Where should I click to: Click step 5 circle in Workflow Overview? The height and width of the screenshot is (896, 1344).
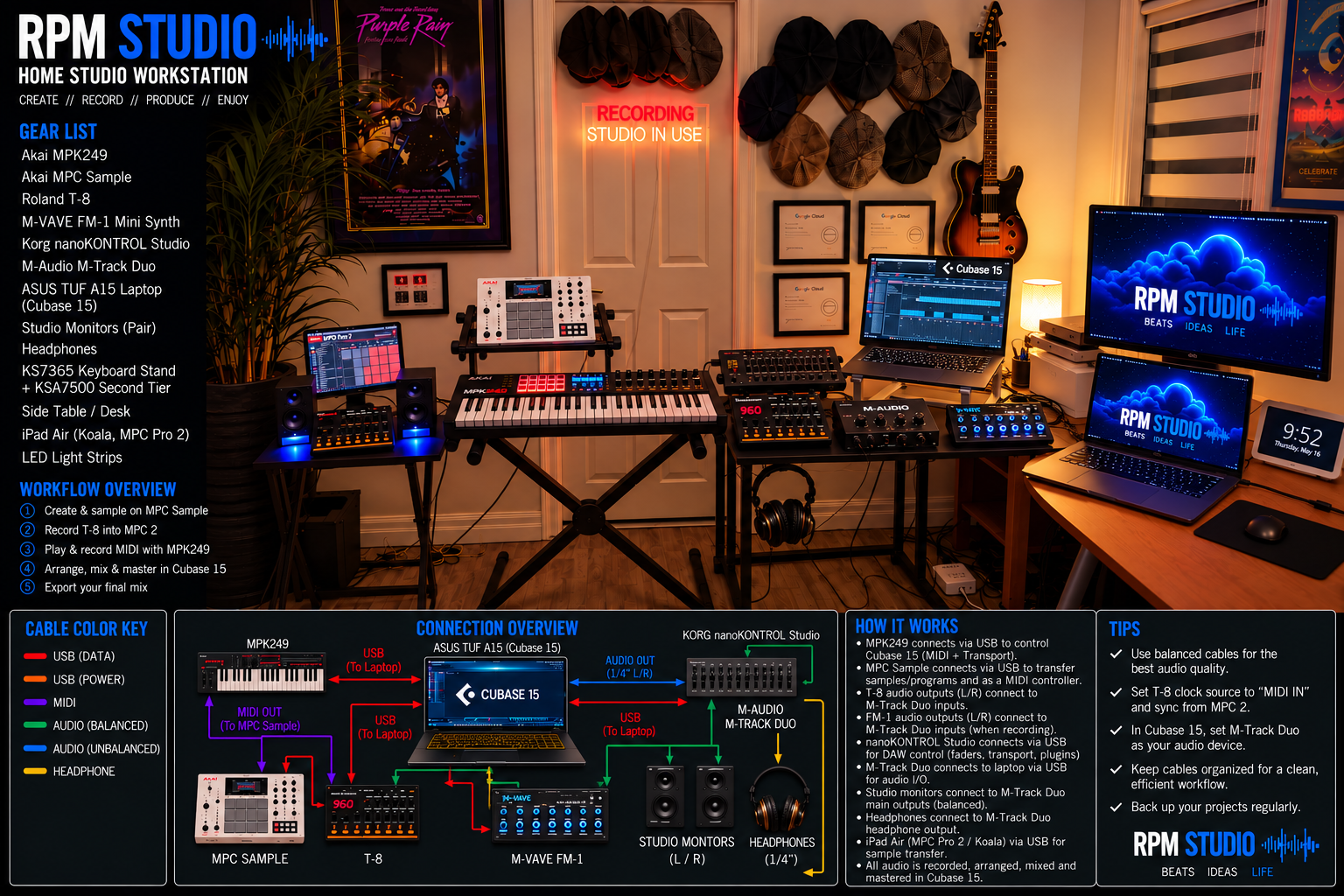point(28,586)
